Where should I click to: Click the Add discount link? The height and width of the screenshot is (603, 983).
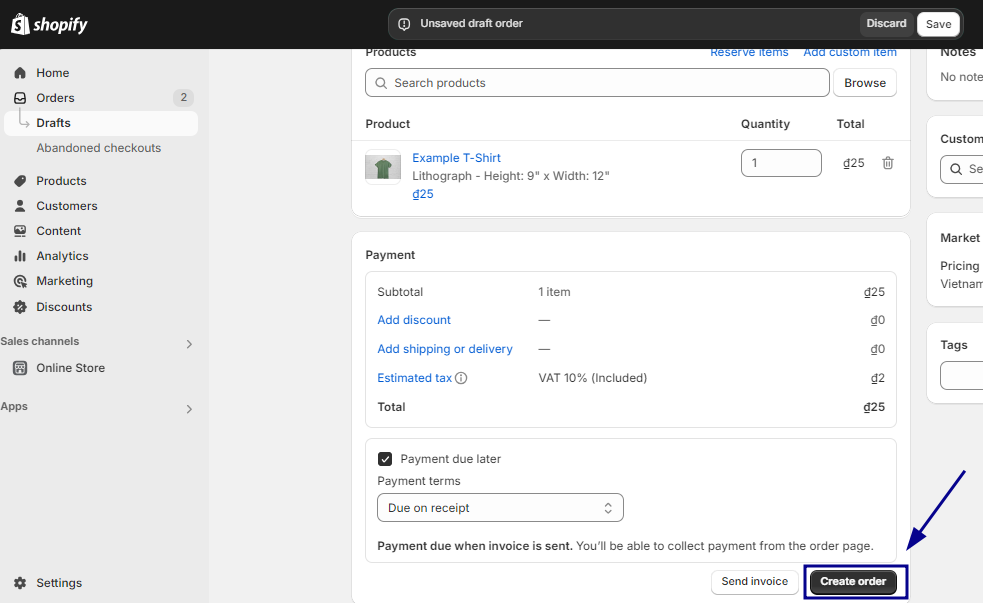tap(414, 320)
